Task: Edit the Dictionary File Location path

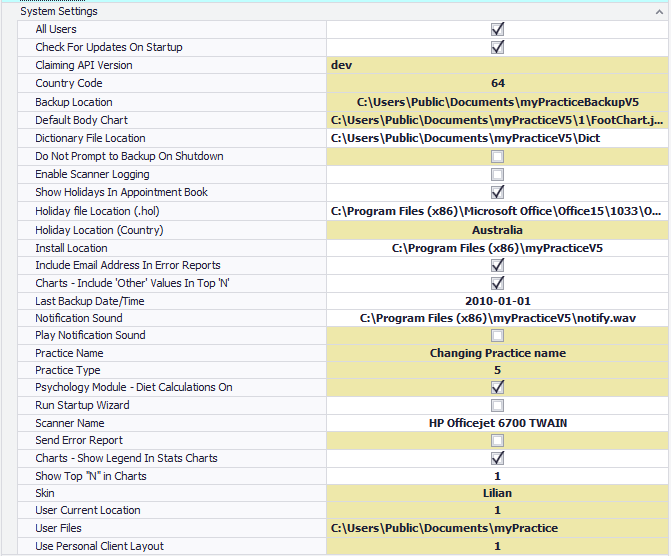Action: pos(497,138)
